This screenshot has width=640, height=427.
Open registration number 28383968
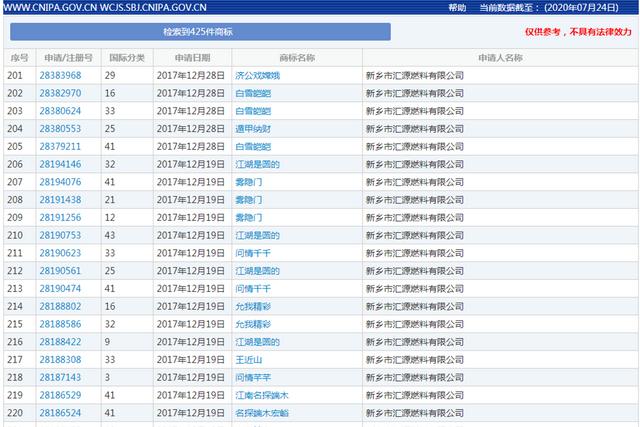pyautogui.click(x=60, y=76)
